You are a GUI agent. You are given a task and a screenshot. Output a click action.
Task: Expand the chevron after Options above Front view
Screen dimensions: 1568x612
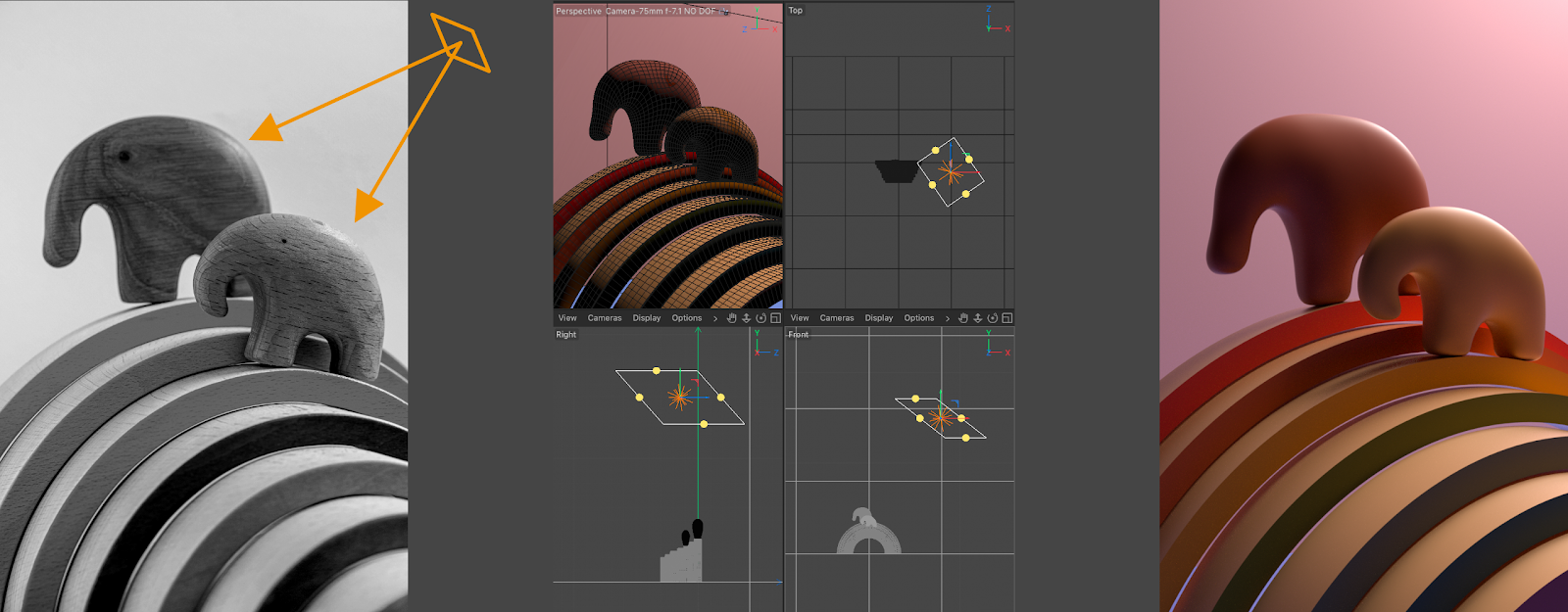(947, 318)
